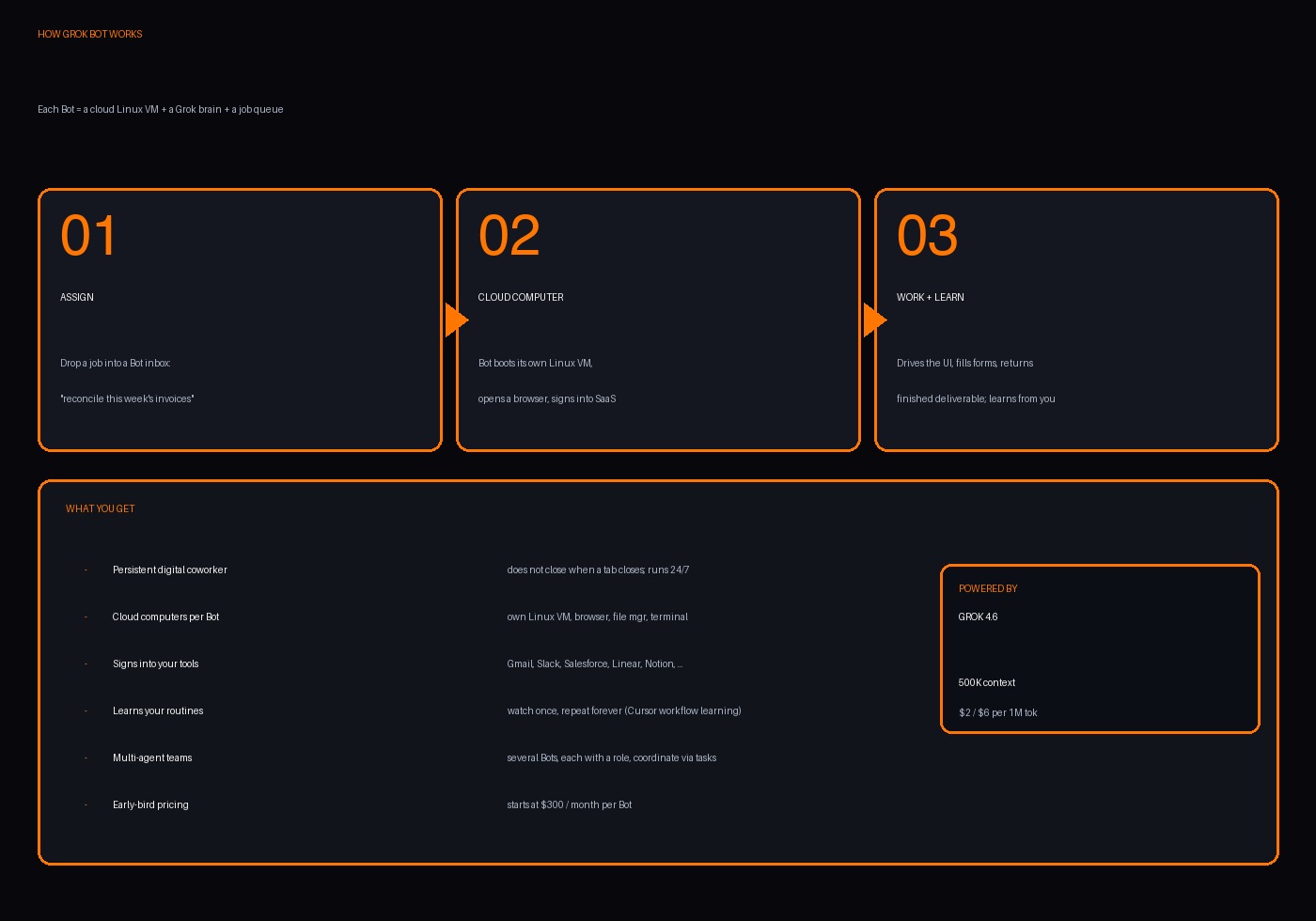
Task: Click 'watch once, repeat forever' description
Action: 624,710
